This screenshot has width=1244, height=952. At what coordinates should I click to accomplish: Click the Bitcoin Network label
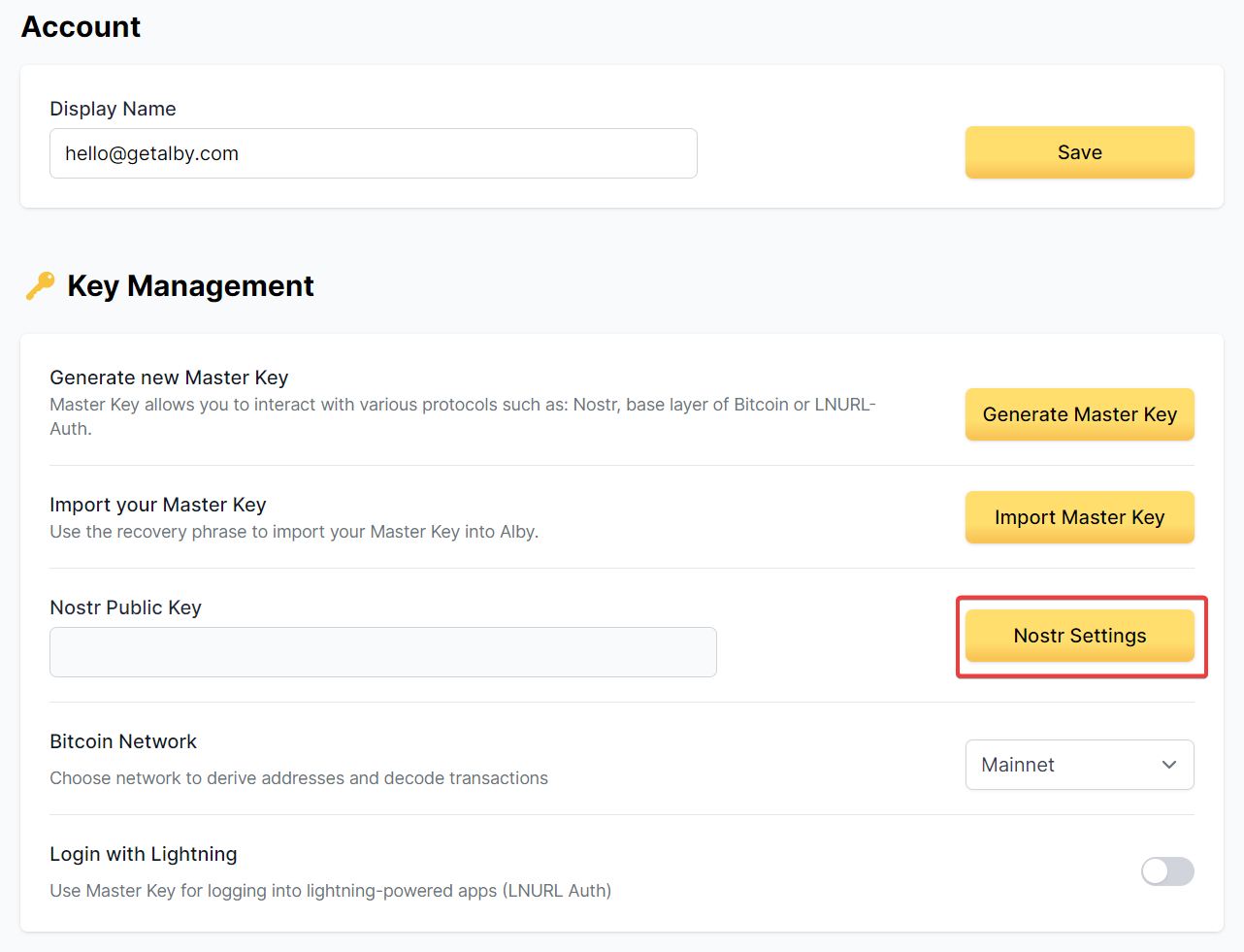pyautogui.click(x=123, y=741)
